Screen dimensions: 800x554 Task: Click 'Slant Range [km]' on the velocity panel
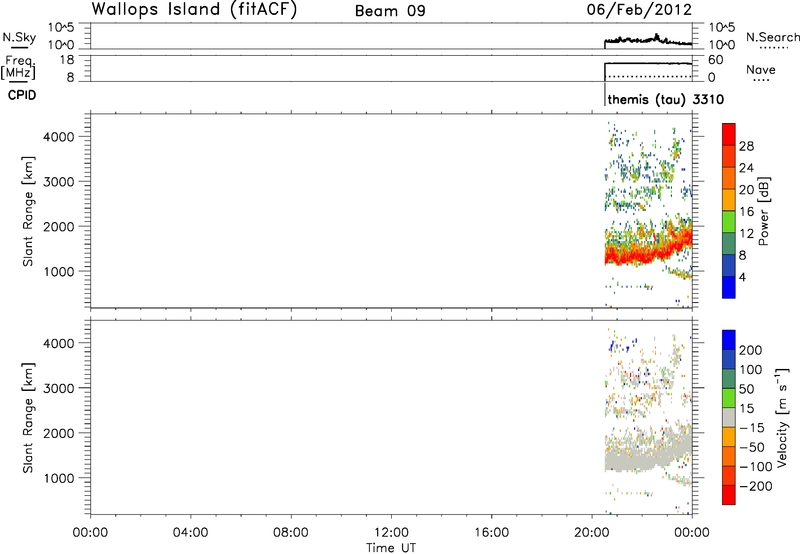[28, 418]
